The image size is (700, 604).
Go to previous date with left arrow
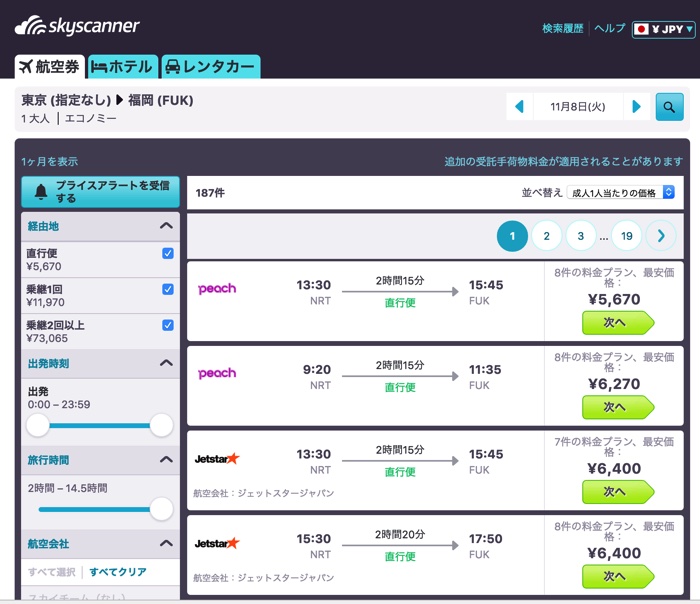[x=519, y=107]
